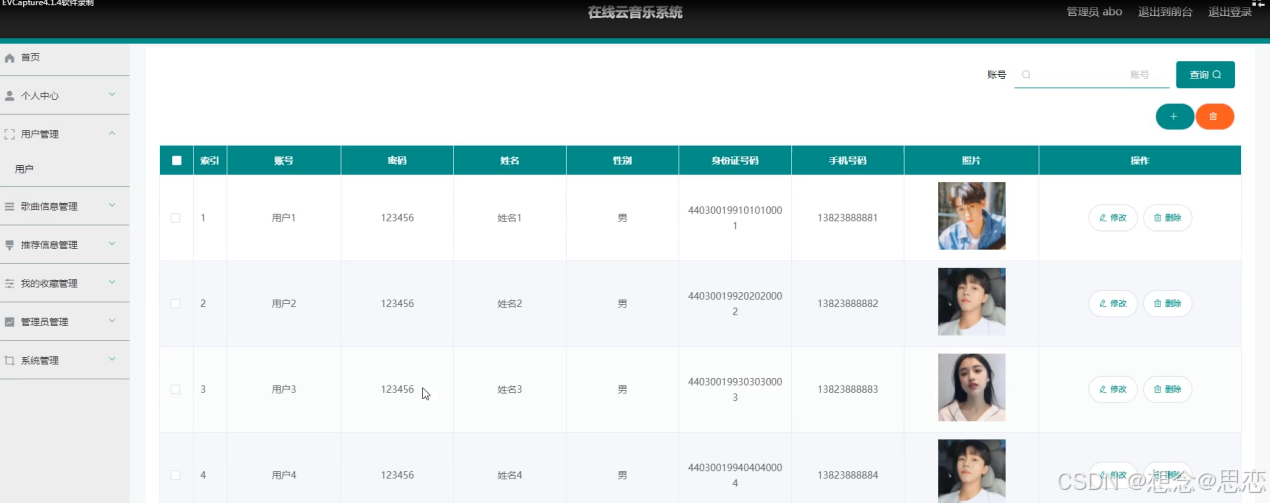This screenshot has width=1270, height=503.
Task: Click the list icon beside 歌曲信息管理
Action: 10,207
